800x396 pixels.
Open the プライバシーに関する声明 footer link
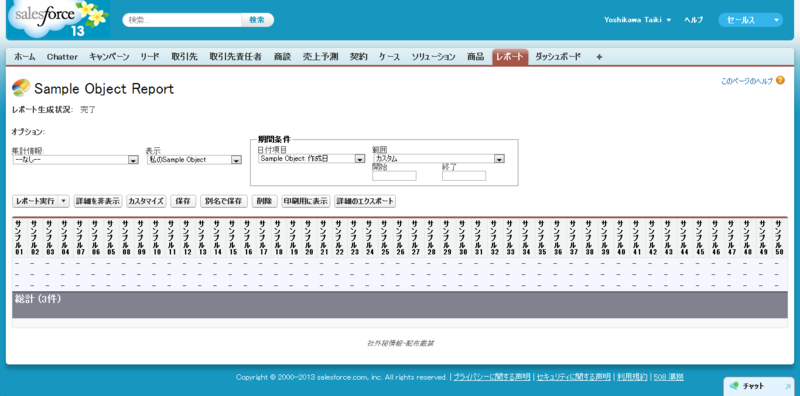tap(491, 377)
